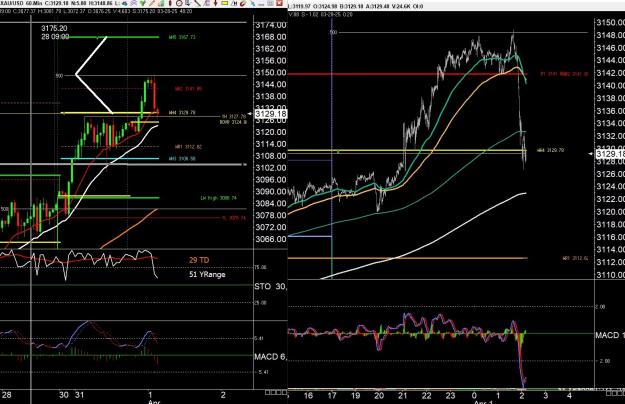Click the red vertical marker toolbar icon
Screen dimensions: 625x404
pos(170,3)
